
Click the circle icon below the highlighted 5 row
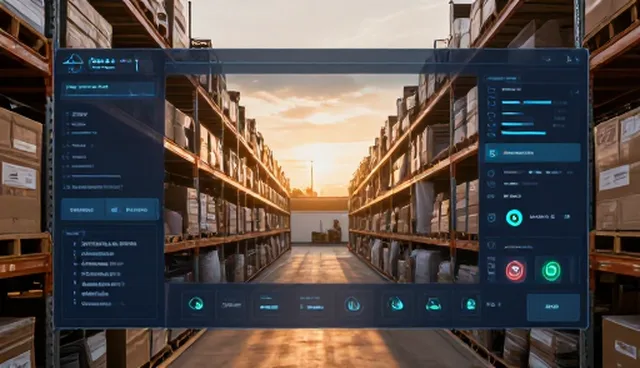[x=491, y=173]
